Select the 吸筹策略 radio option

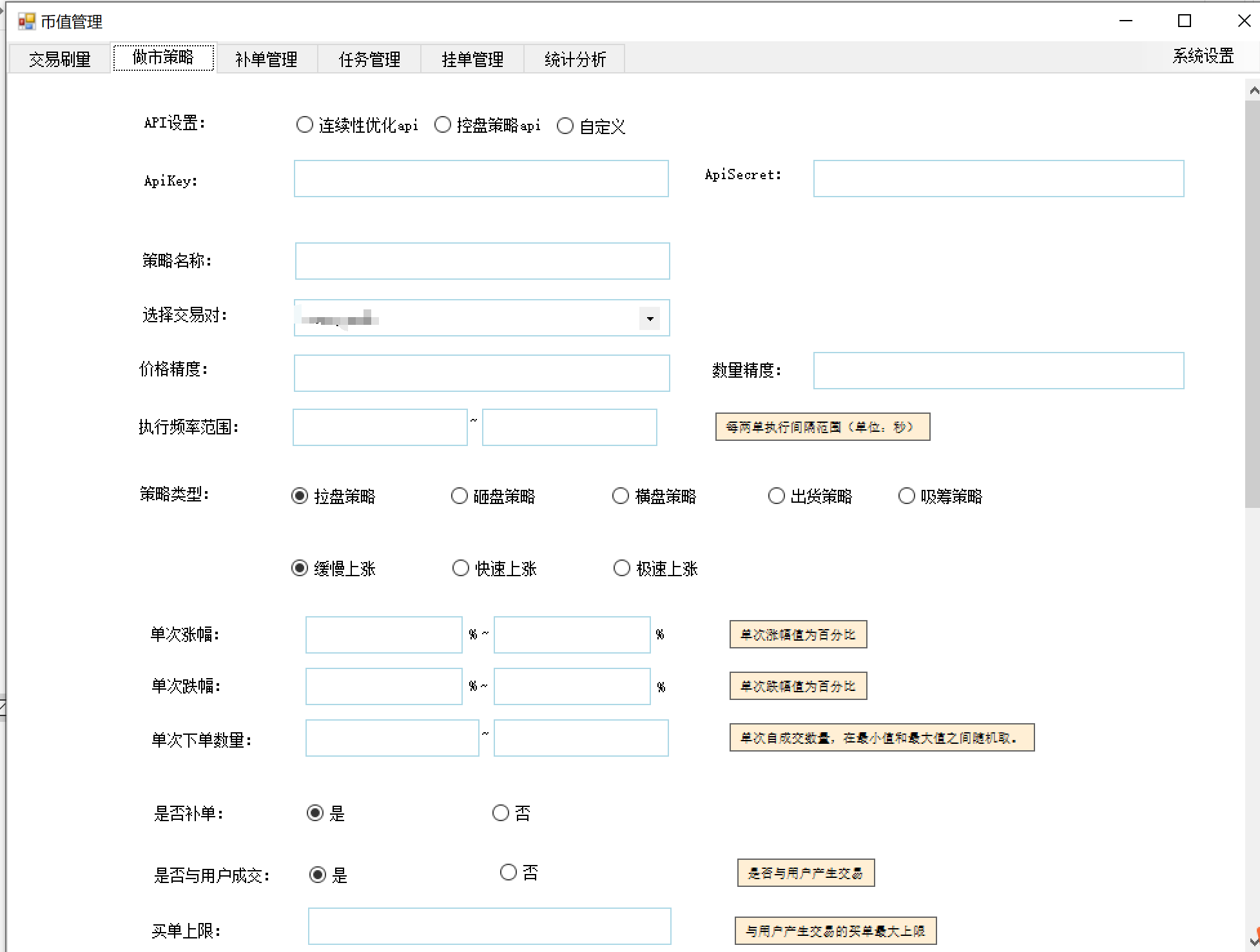pyautogui.click(x=907, y=496)
